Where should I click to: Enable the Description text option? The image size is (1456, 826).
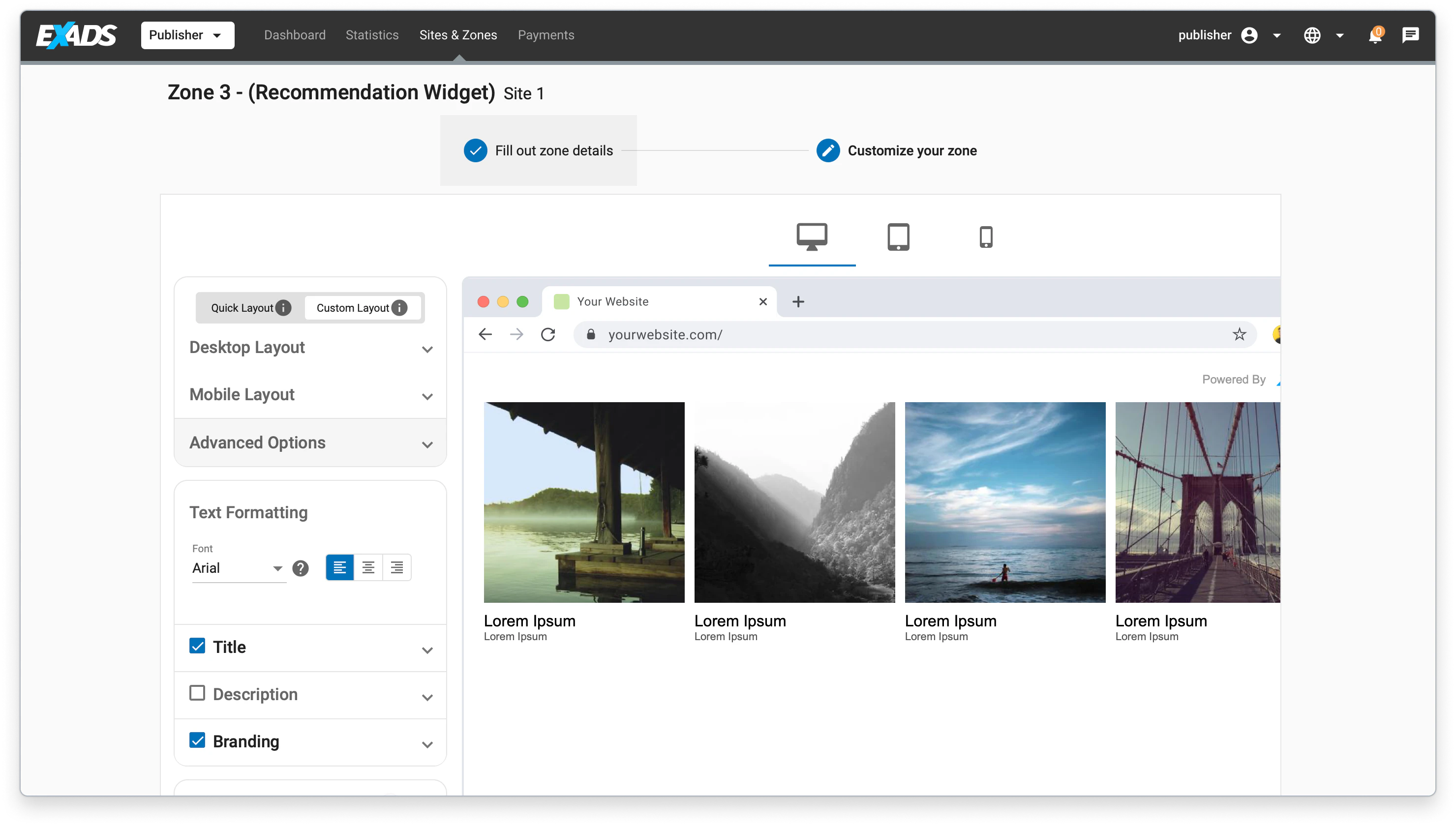coord(197,692)
